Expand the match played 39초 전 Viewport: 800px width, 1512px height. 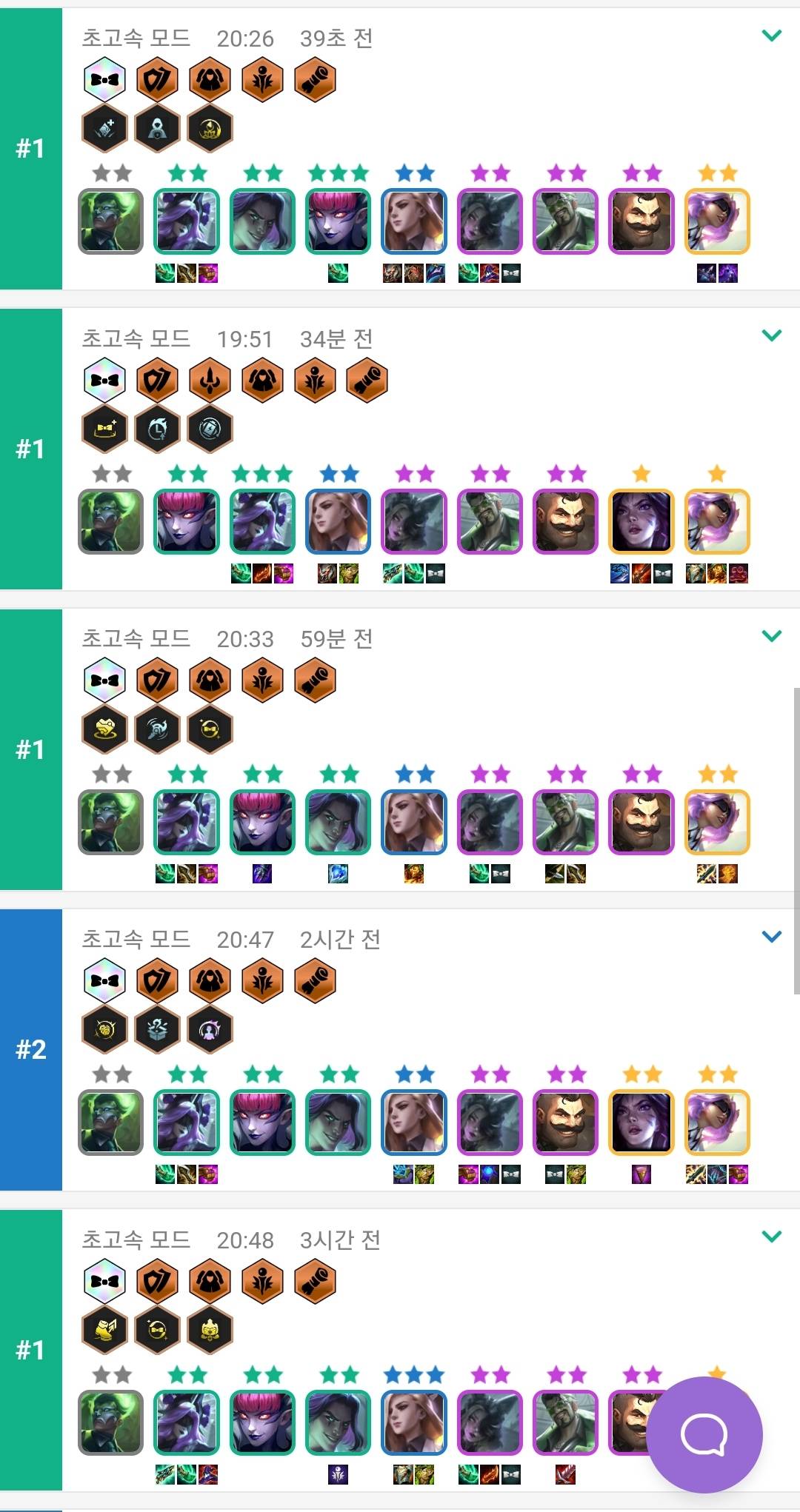click(772, 36)
